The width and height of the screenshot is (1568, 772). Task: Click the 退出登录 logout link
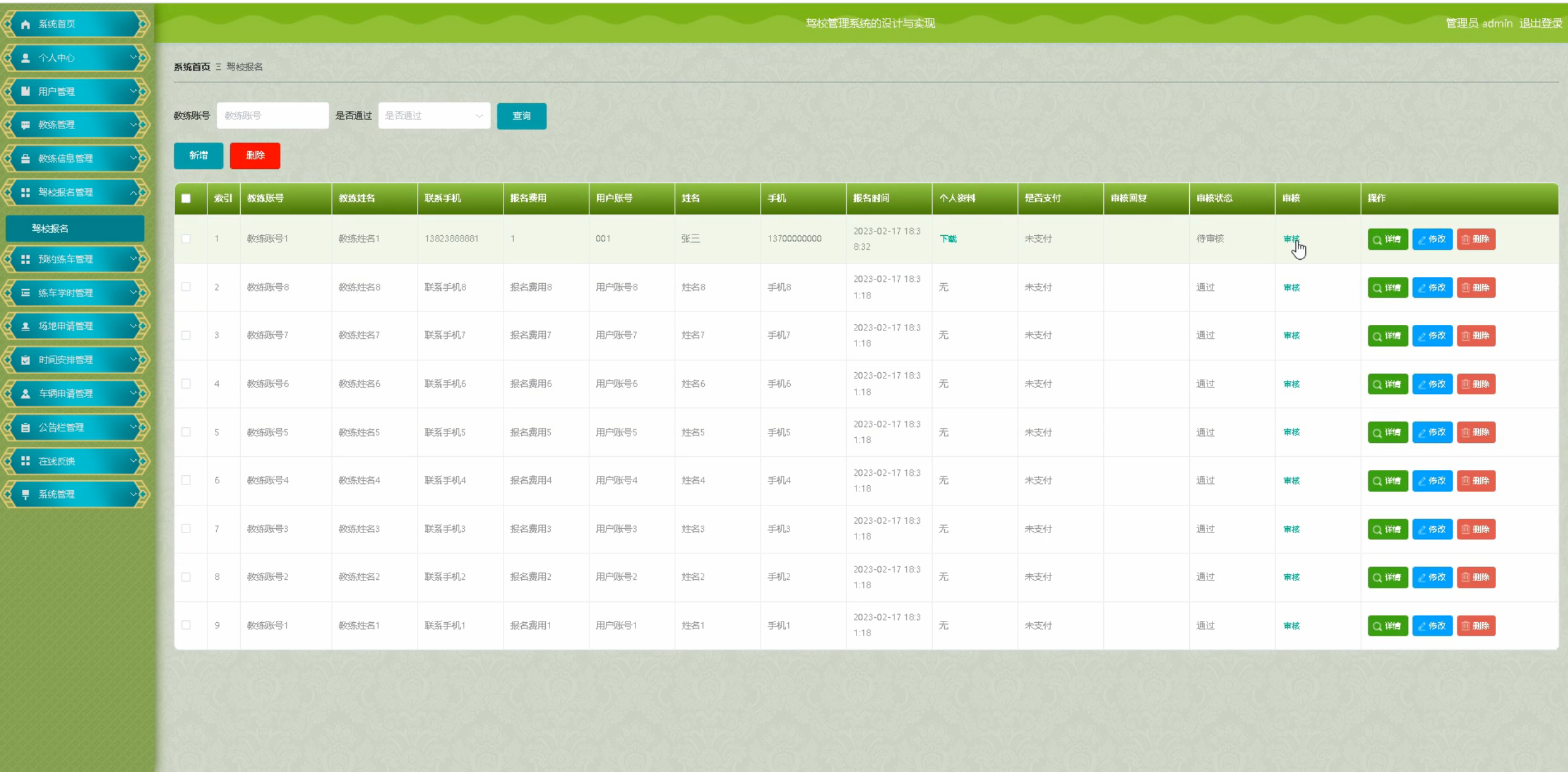(x=1540, y=23)
